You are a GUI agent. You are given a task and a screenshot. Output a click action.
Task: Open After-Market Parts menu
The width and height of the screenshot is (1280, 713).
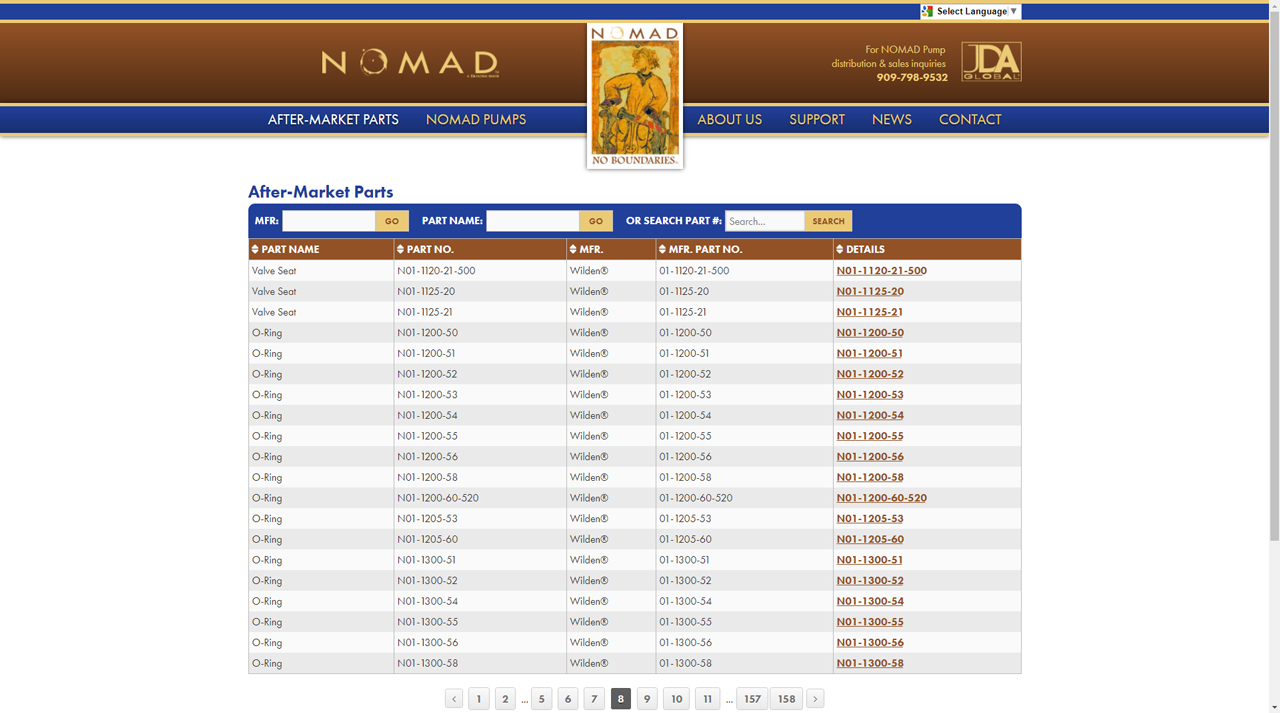click(333, 119)
